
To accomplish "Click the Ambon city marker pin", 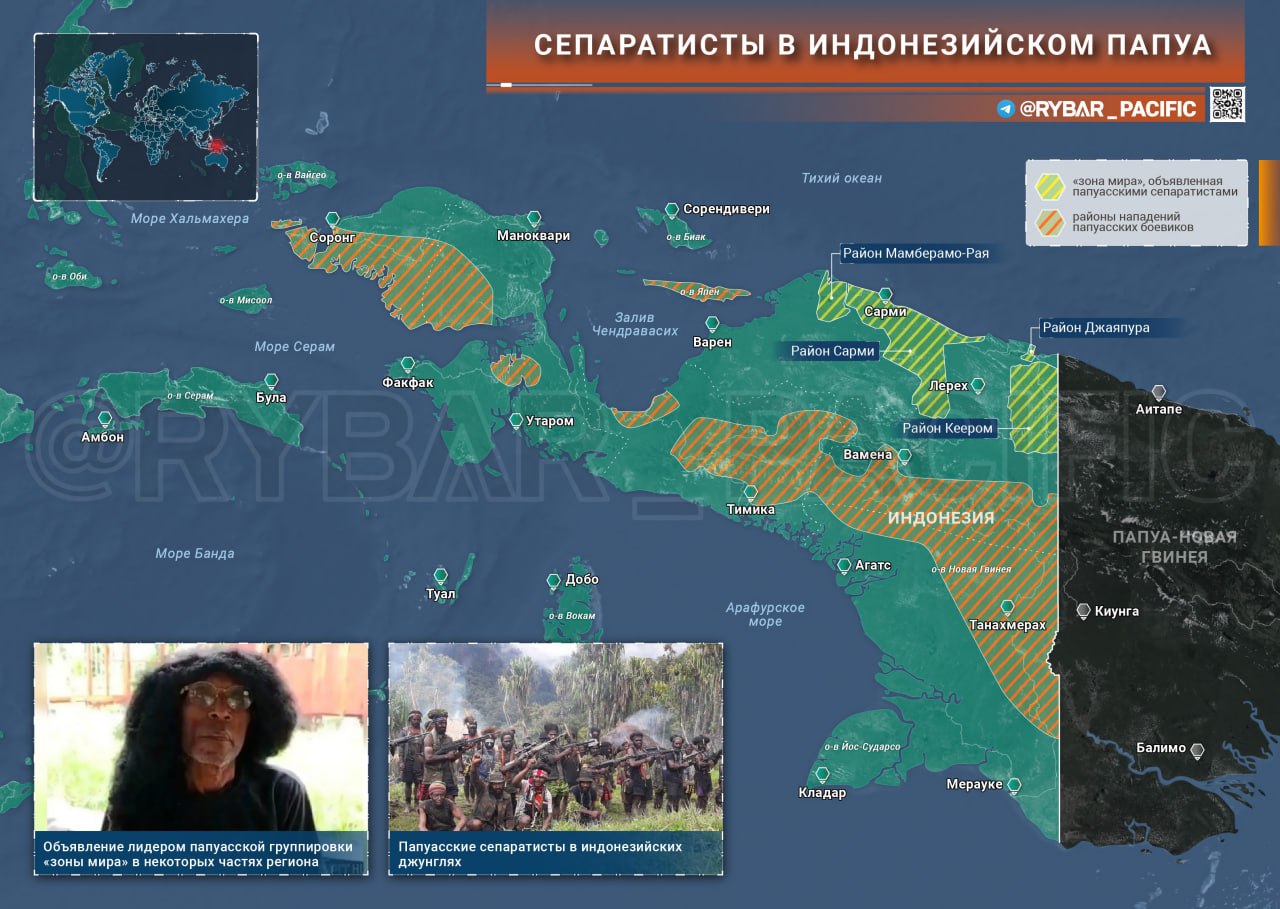I will 105,420.
